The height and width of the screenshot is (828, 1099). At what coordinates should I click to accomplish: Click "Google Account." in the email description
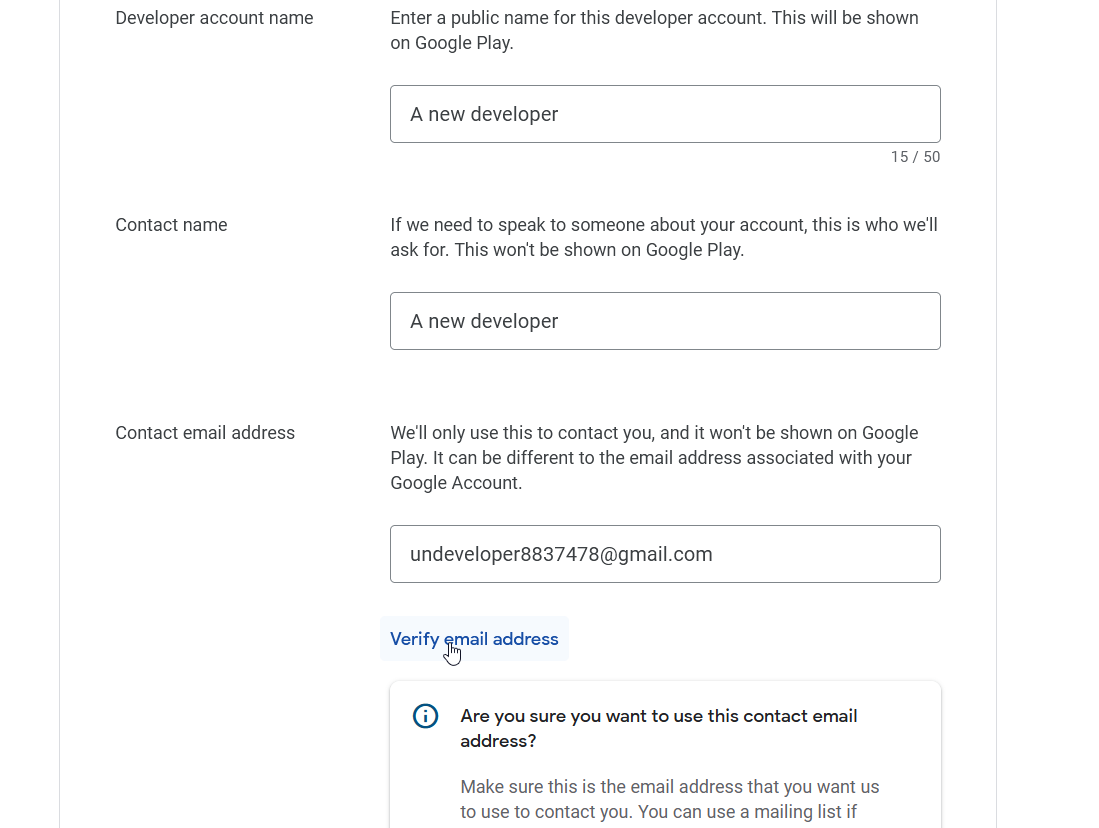point(456,483)
